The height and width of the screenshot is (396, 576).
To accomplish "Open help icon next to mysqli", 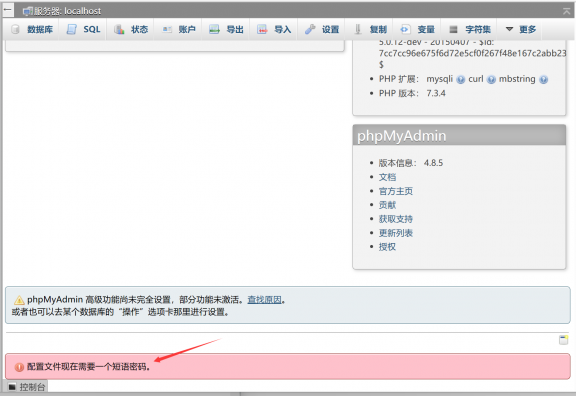I will (x=461, y=80).
